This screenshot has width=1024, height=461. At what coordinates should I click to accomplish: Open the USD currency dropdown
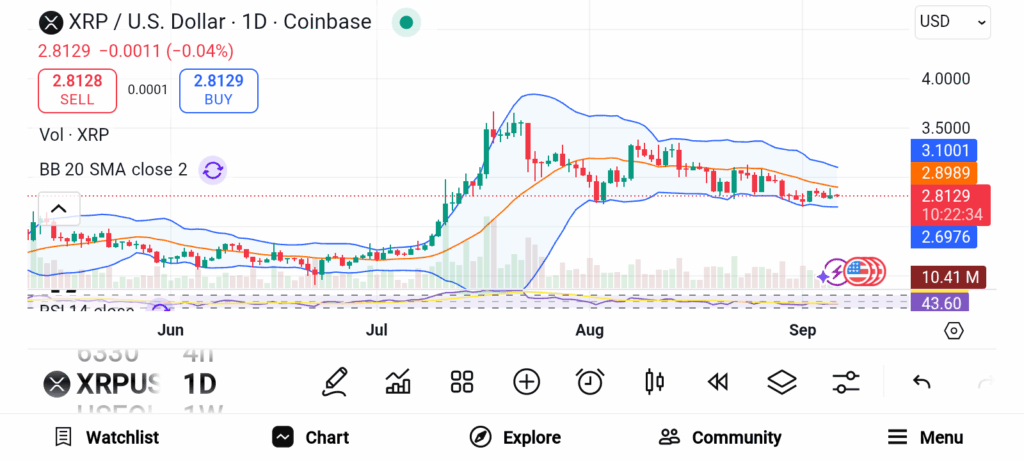[x=952, y=21]
